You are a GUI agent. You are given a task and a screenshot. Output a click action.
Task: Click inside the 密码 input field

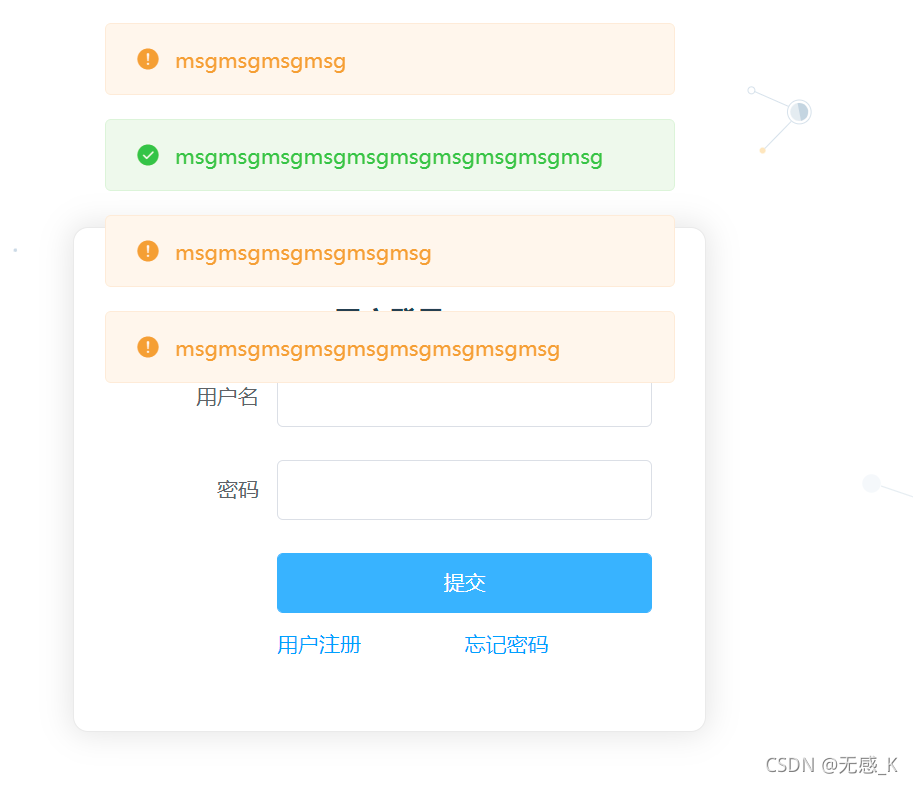click(x=464, y=490)
